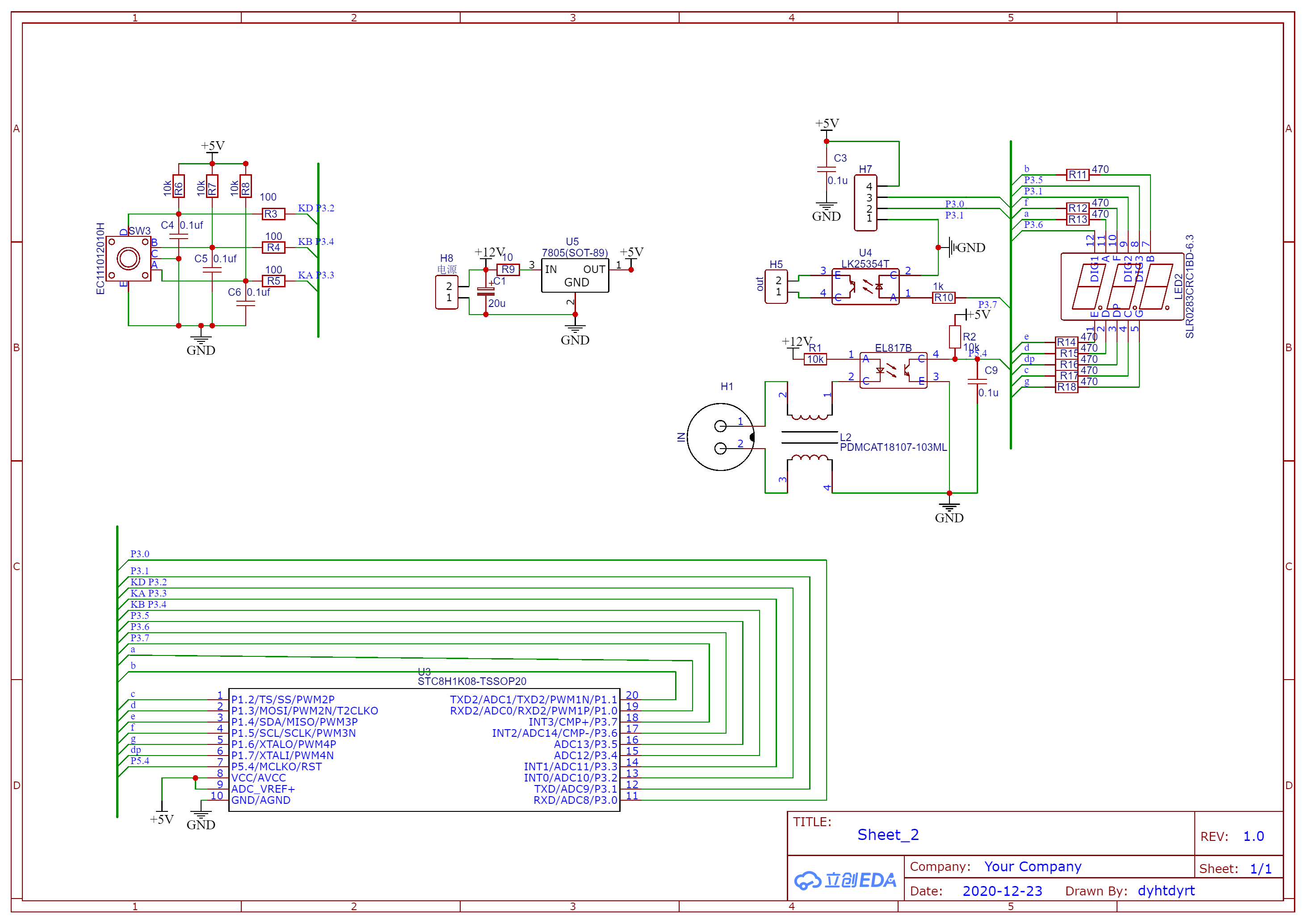
Task: Select resistor R18 on net g
Action: [1067, 387]
